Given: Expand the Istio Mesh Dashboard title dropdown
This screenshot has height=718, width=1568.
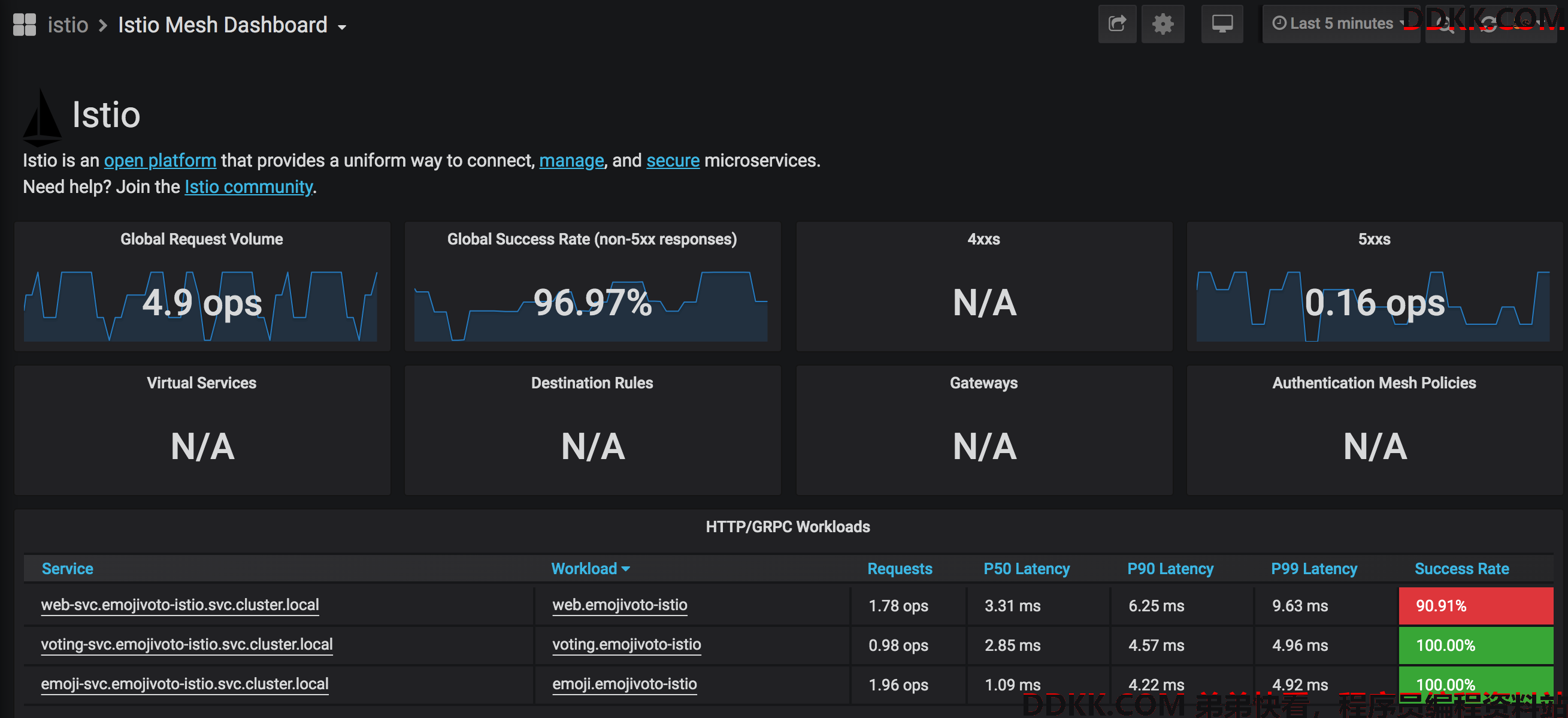Looking at the screenshot, I should [x=232, y=25].
